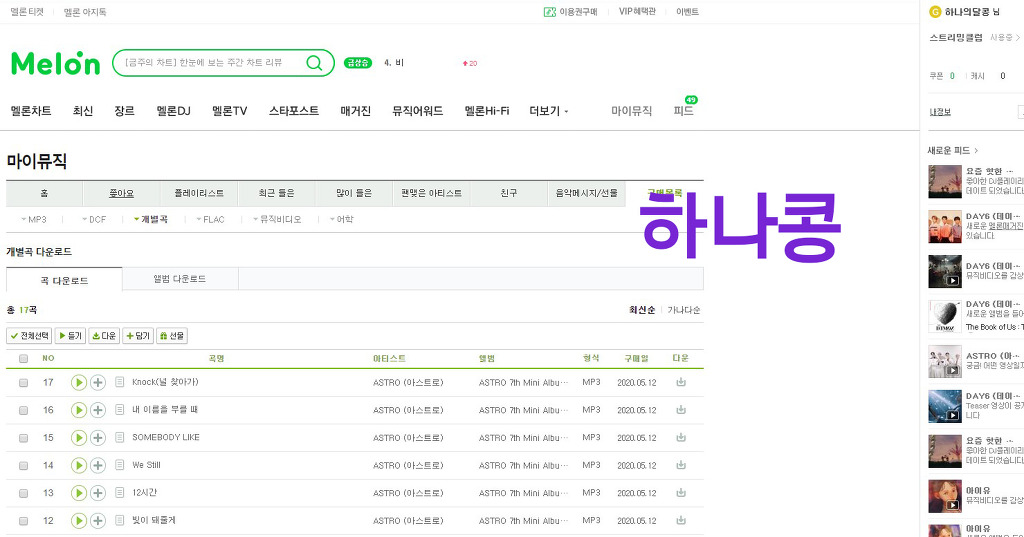The image size is (1024, 537).
Task: Open ASTRO feed video thumbnail
Action: point(945,362)
